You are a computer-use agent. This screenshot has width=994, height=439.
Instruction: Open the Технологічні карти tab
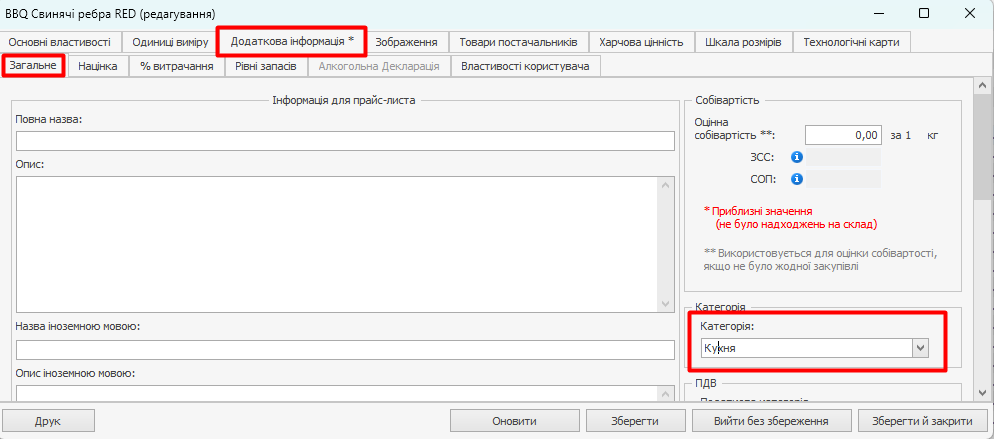pyautogui.click(x=851, y=42)
